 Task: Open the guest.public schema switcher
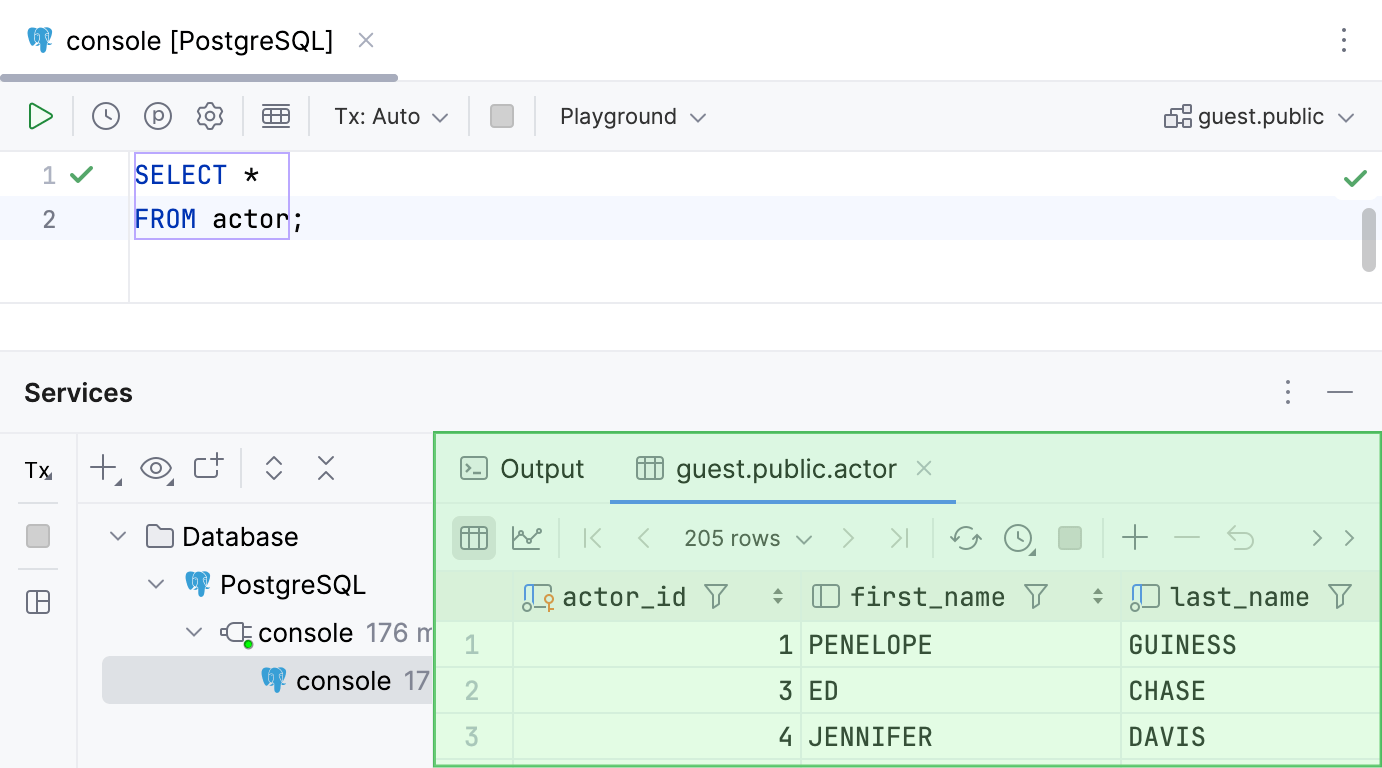(x=1260, y=117)
